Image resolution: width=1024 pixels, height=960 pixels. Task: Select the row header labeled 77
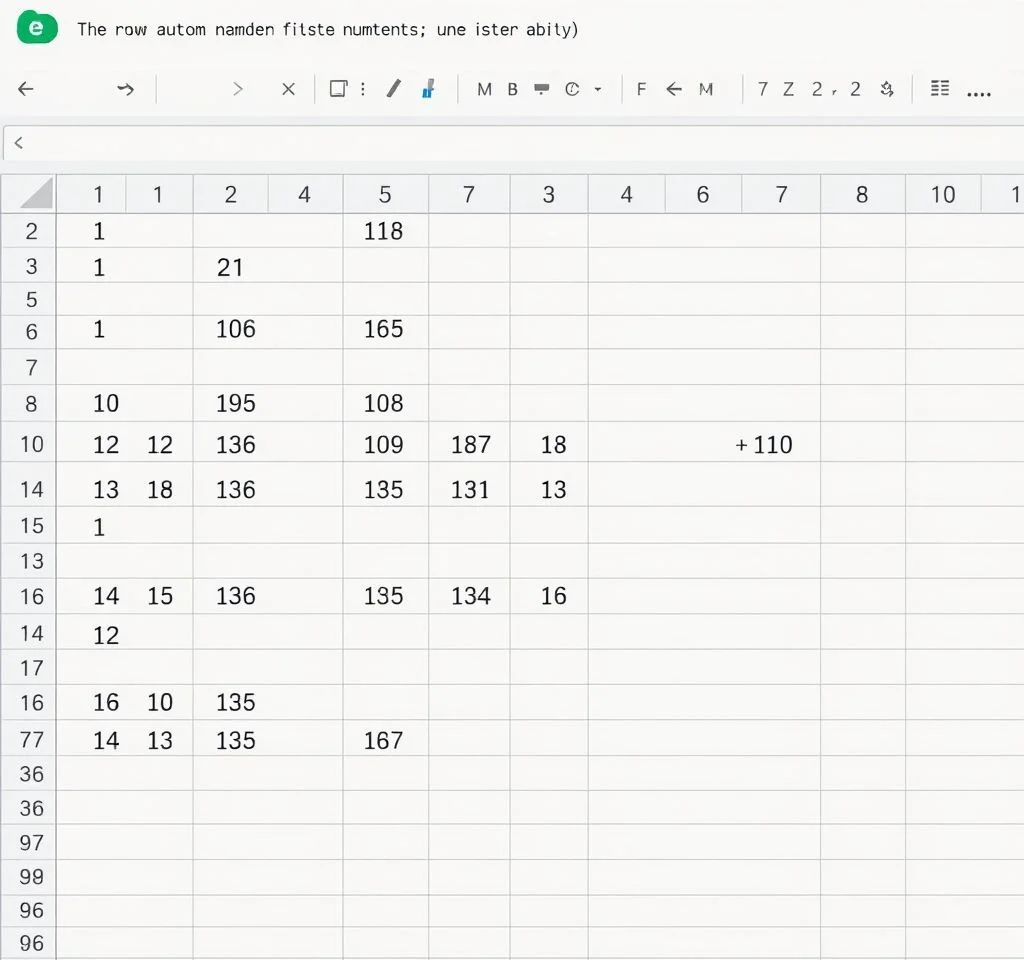coord(31,740)
